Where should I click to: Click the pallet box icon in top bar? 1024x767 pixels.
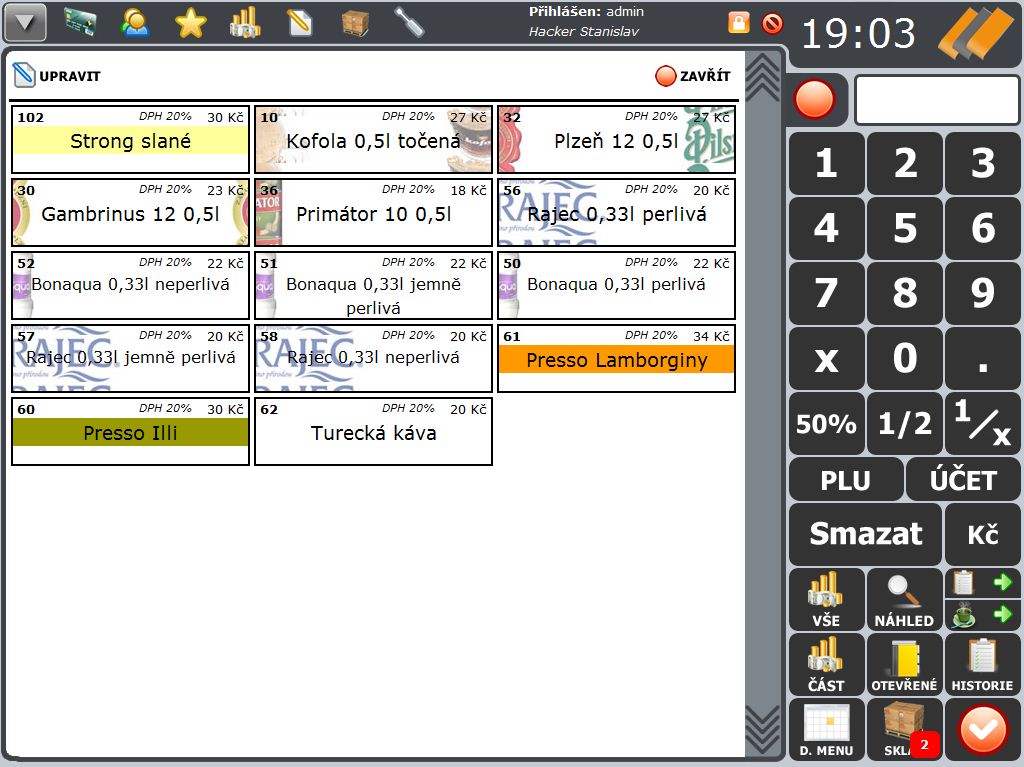tap(355, 24)
